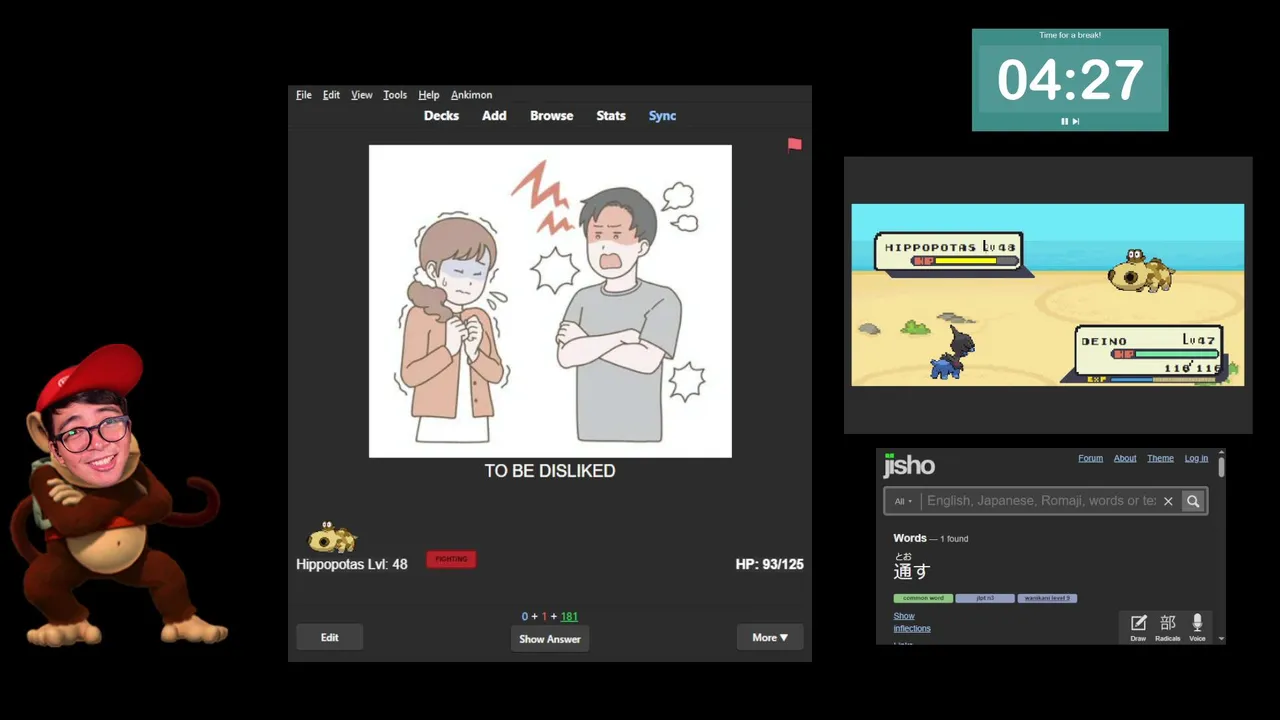Open the View menu
Image resolution: width=1280 pixels, height=720 pixels.
click(362, 95)
